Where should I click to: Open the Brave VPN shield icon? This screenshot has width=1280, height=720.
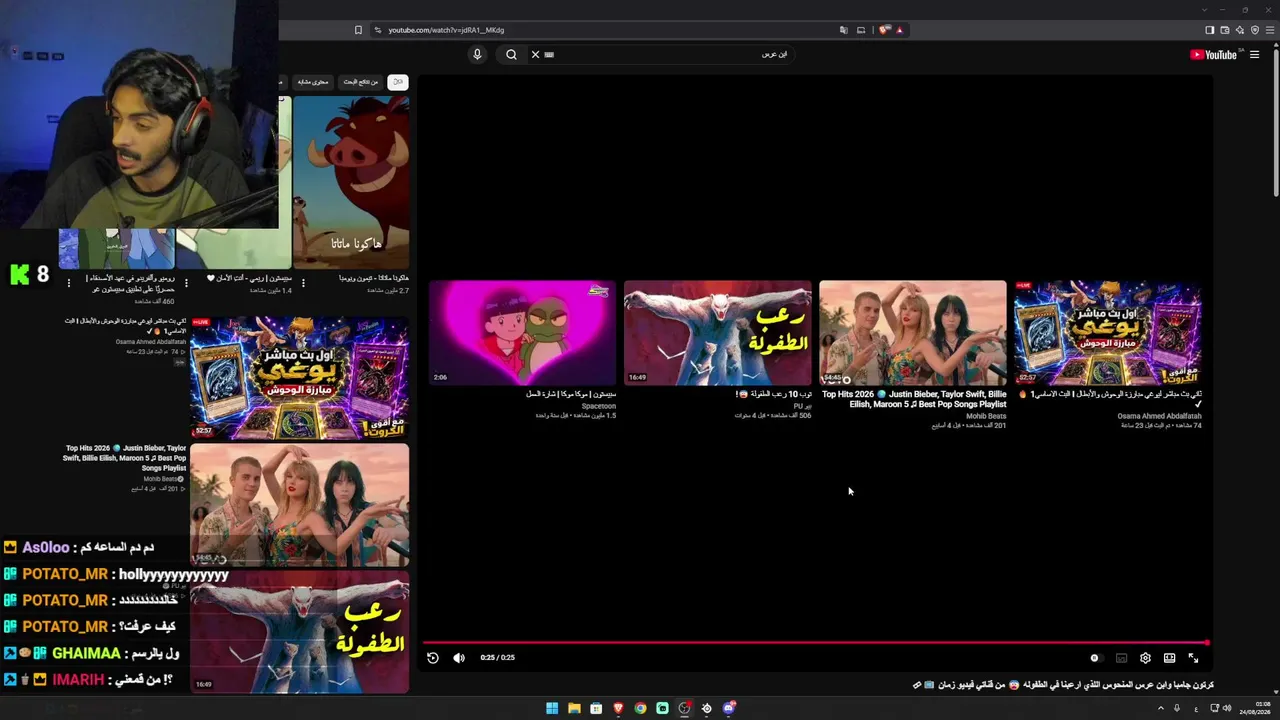(1255, 30)
